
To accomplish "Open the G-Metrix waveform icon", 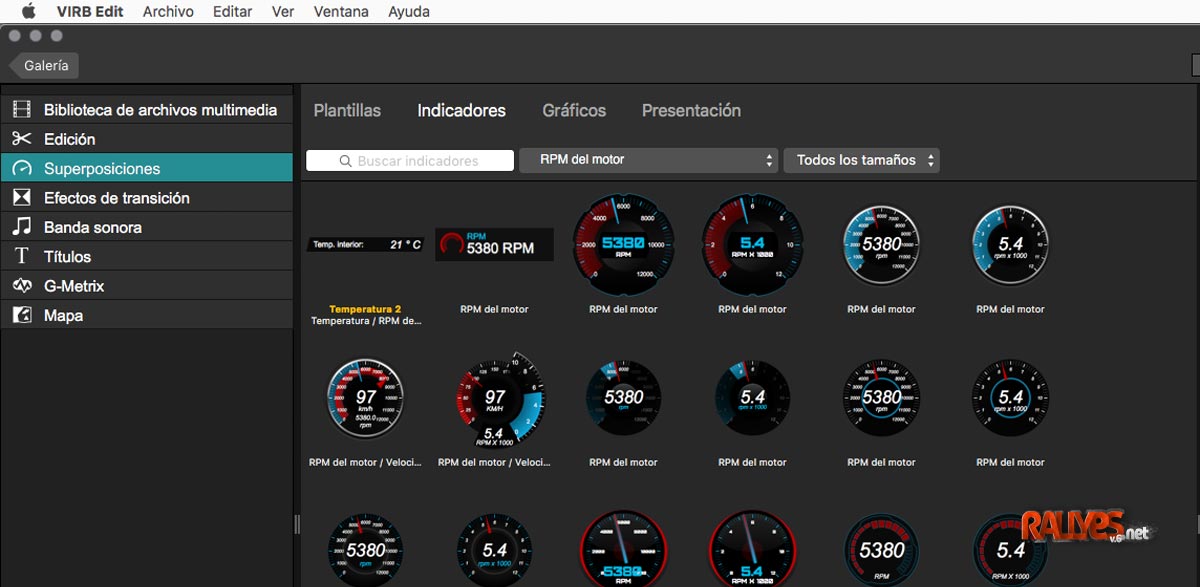I will point(22,286).
